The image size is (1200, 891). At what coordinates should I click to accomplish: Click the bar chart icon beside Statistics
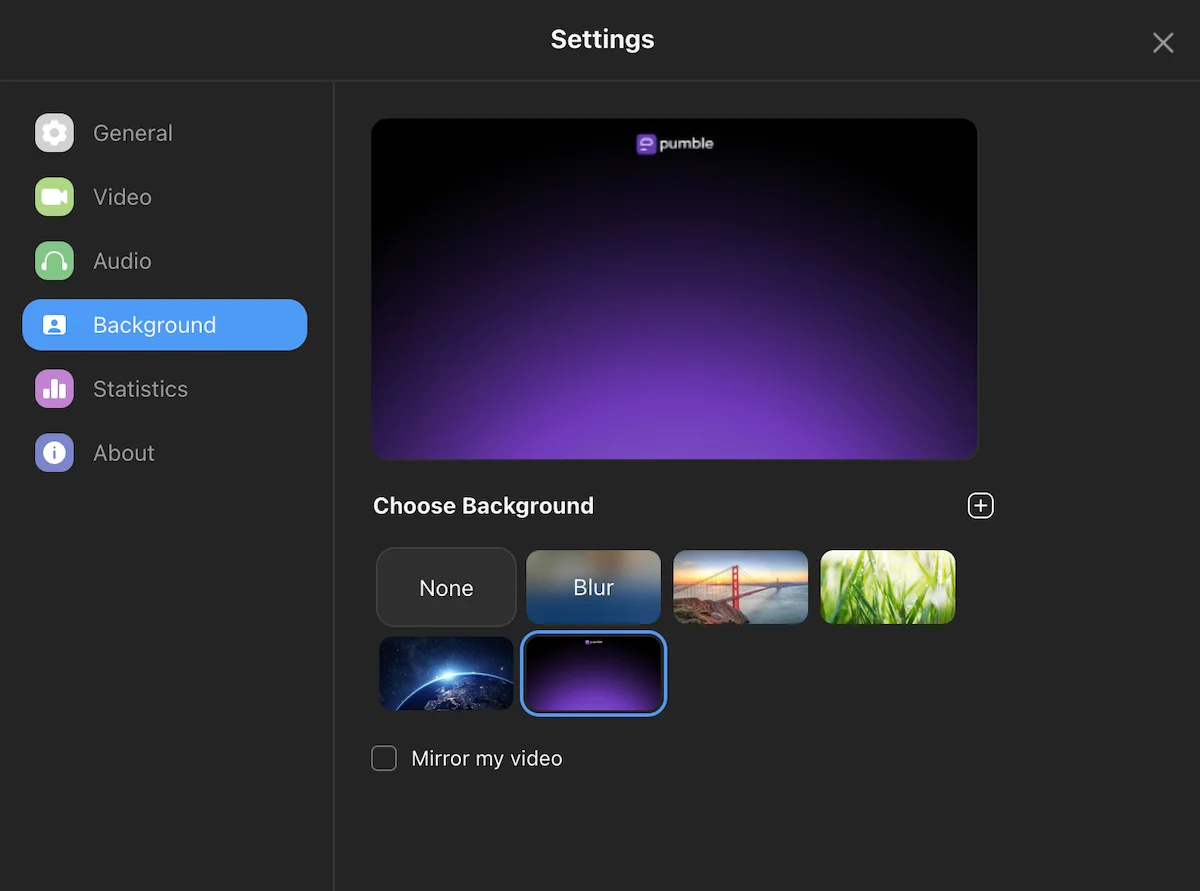pos(54,388)
